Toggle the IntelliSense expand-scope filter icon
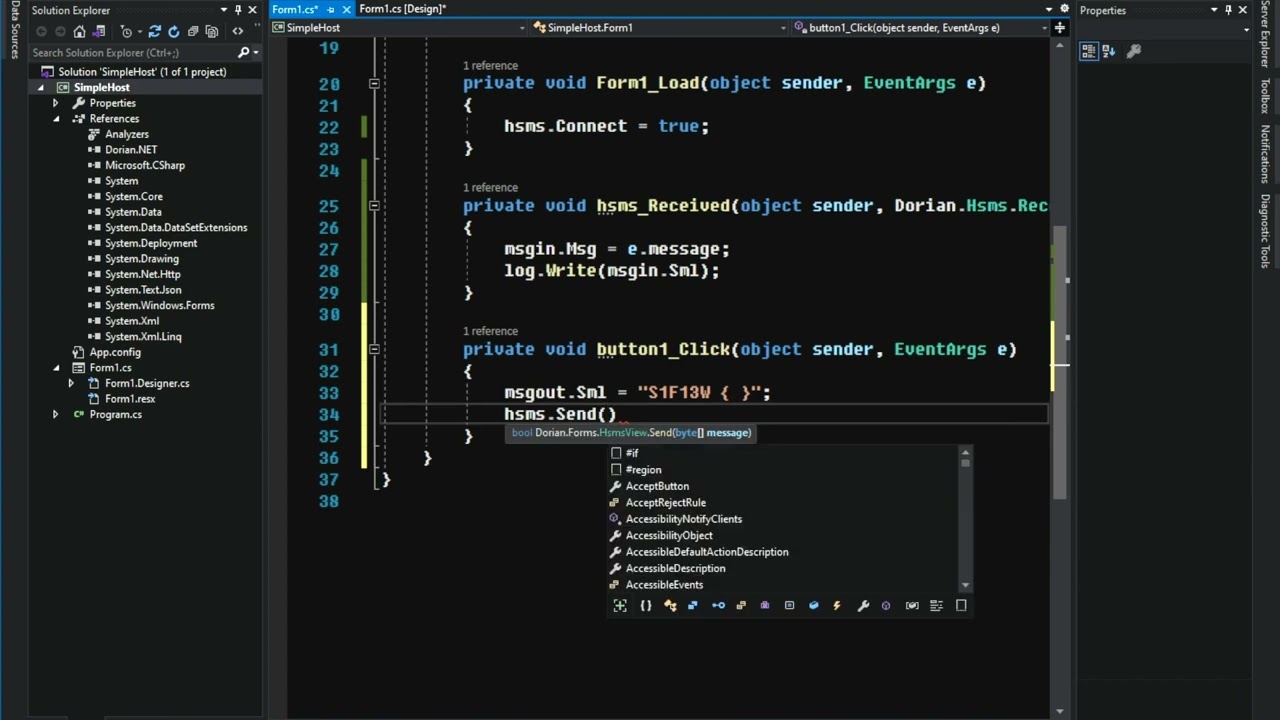 tap(620, 605)
